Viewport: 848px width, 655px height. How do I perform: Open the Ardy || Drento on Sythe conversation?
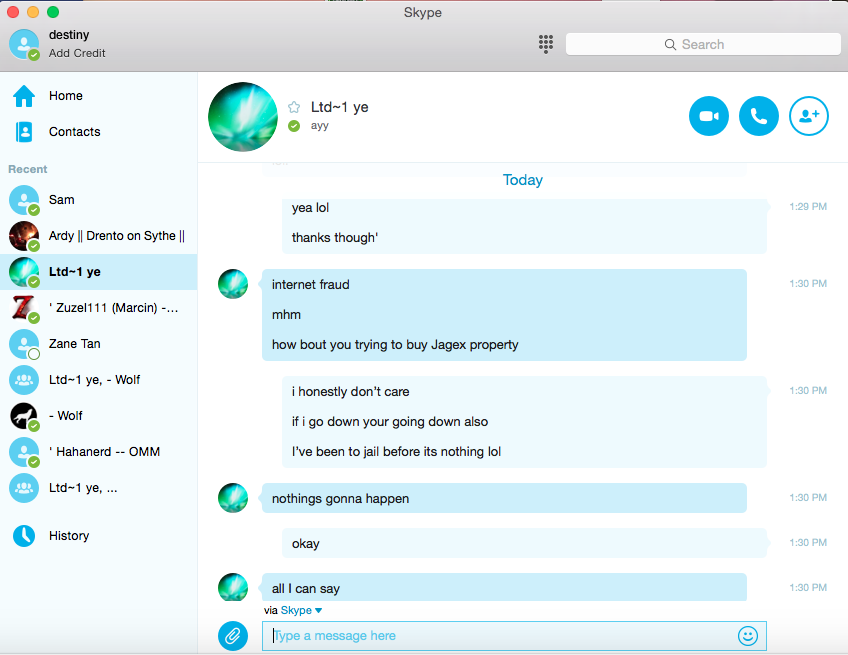point(98,236)
